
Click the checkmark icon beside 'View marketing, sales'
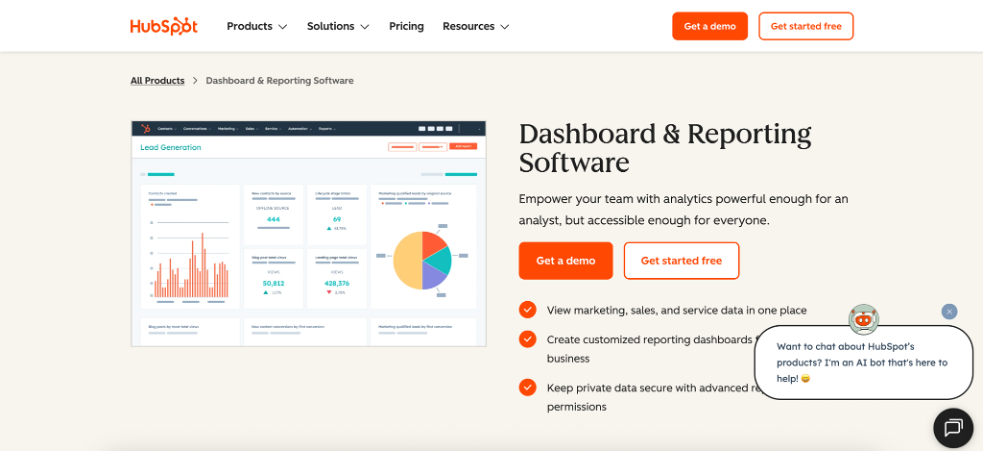(x=527, y=310)
